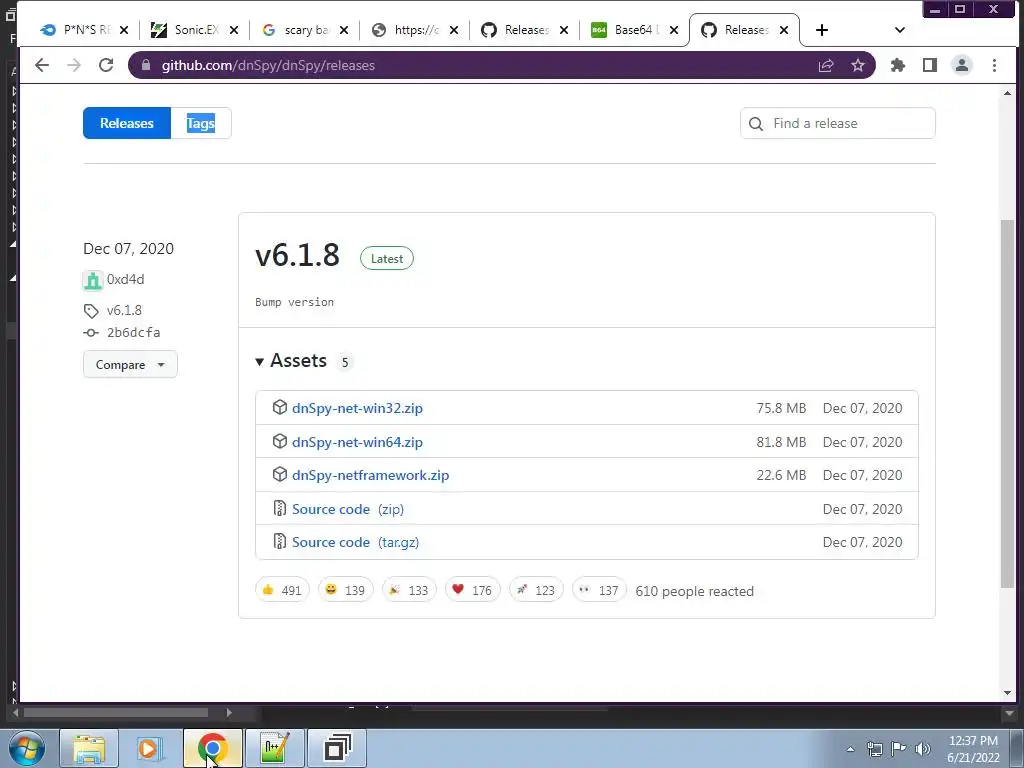1024x768 pixels.
Task: Switch to the Tags view
Action: (x=200, y=123)
